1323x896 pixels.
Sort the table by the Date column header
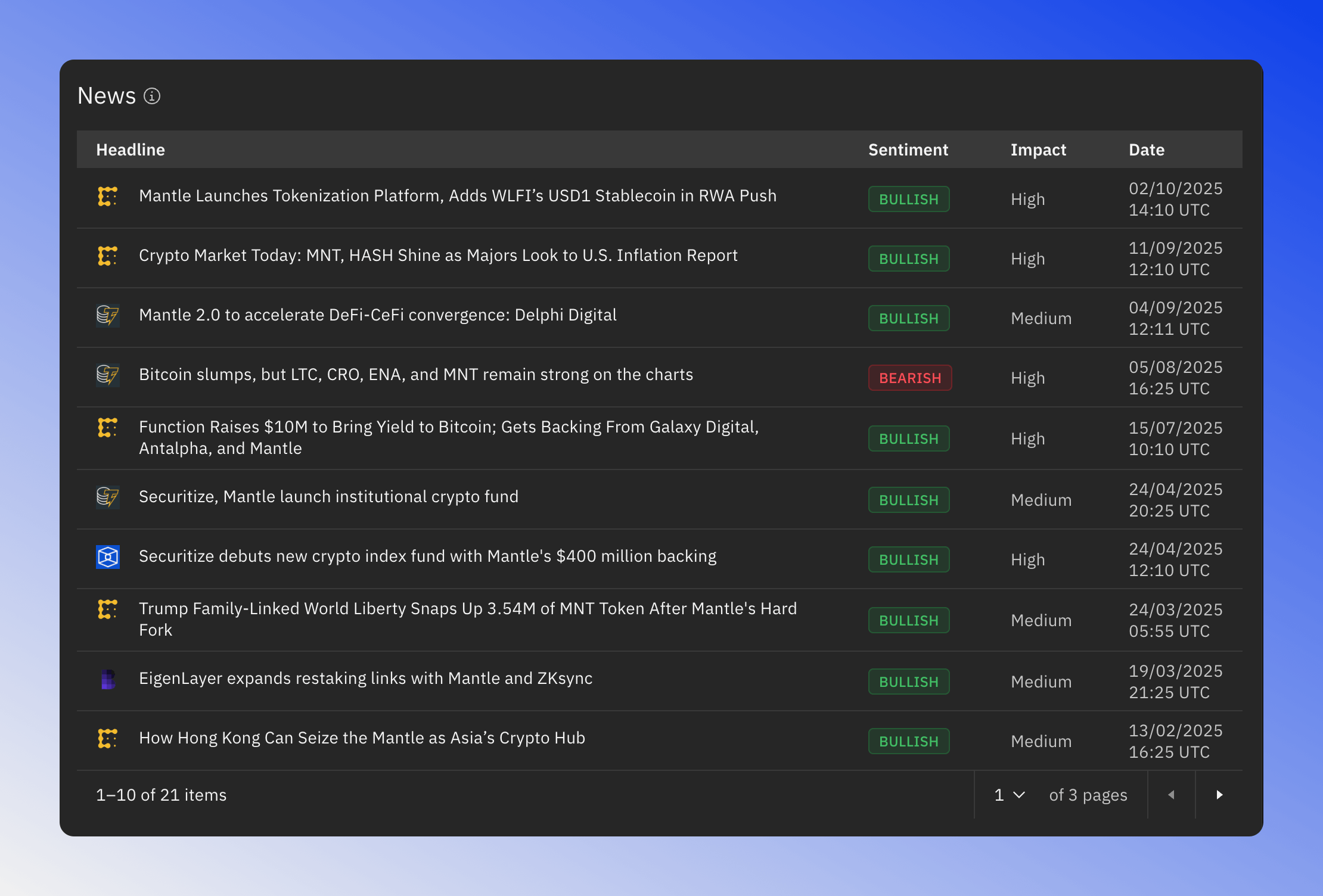click(1146, 150)
